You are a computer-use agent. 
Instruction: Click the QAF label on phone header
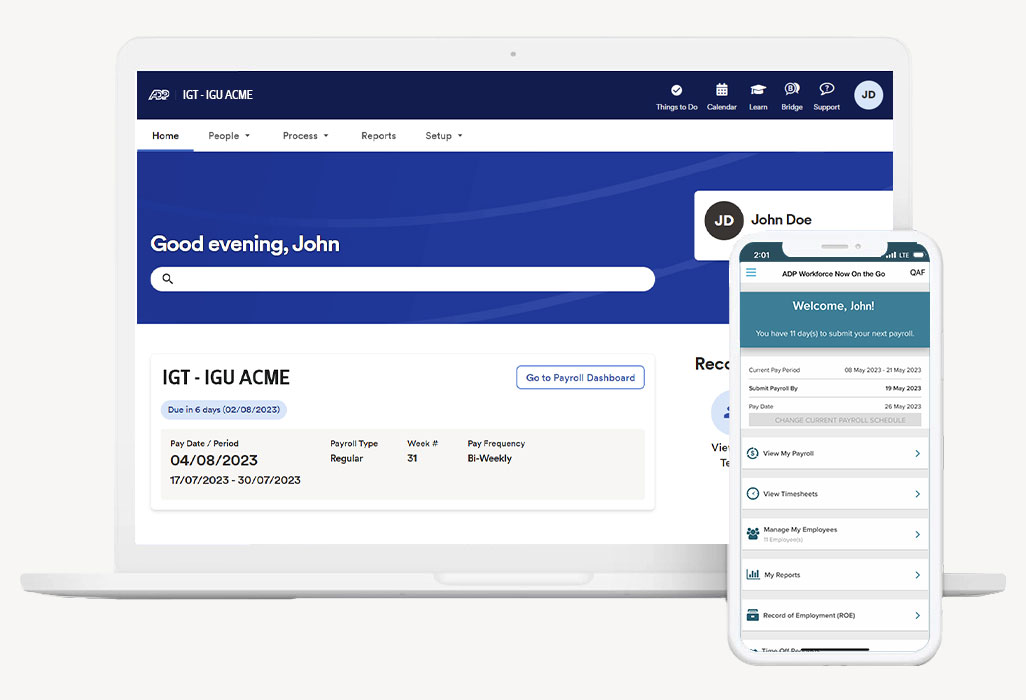tap(917, 273)
